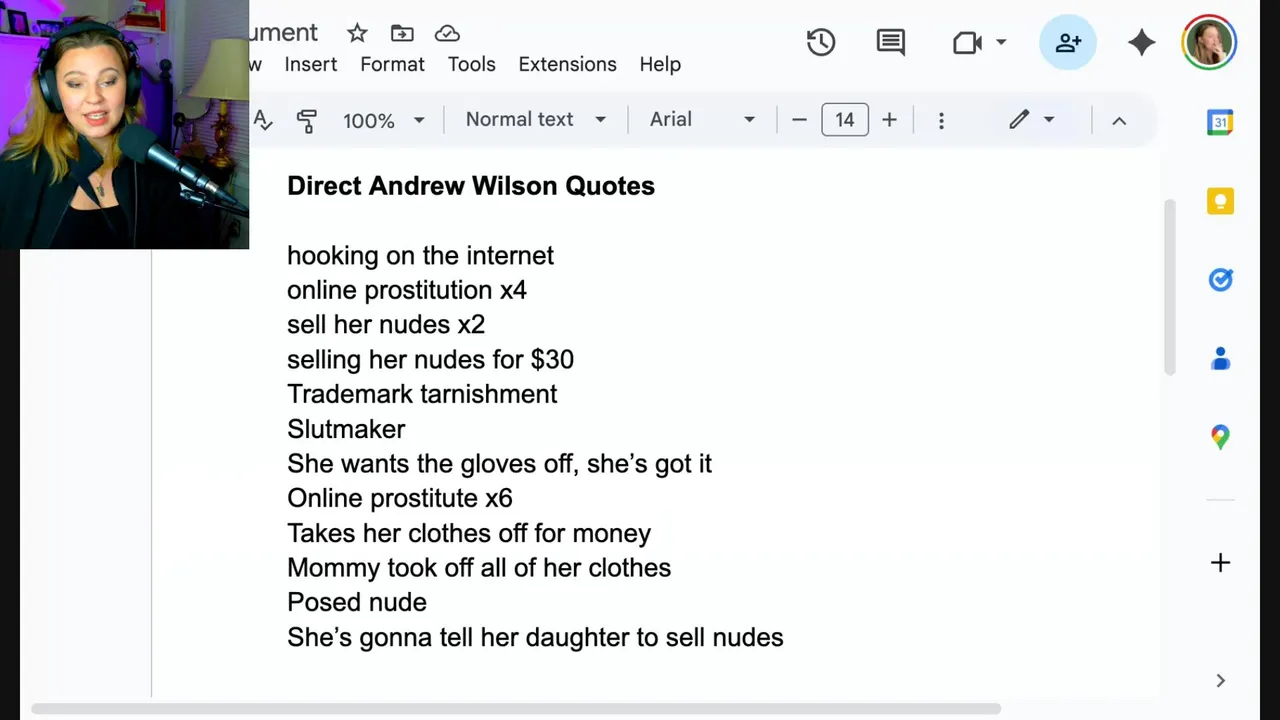Viewport: 1280px width, 720px height.
Task: Open the Editing mode pencil dropdown
Action: click(x=1032, y=120)
